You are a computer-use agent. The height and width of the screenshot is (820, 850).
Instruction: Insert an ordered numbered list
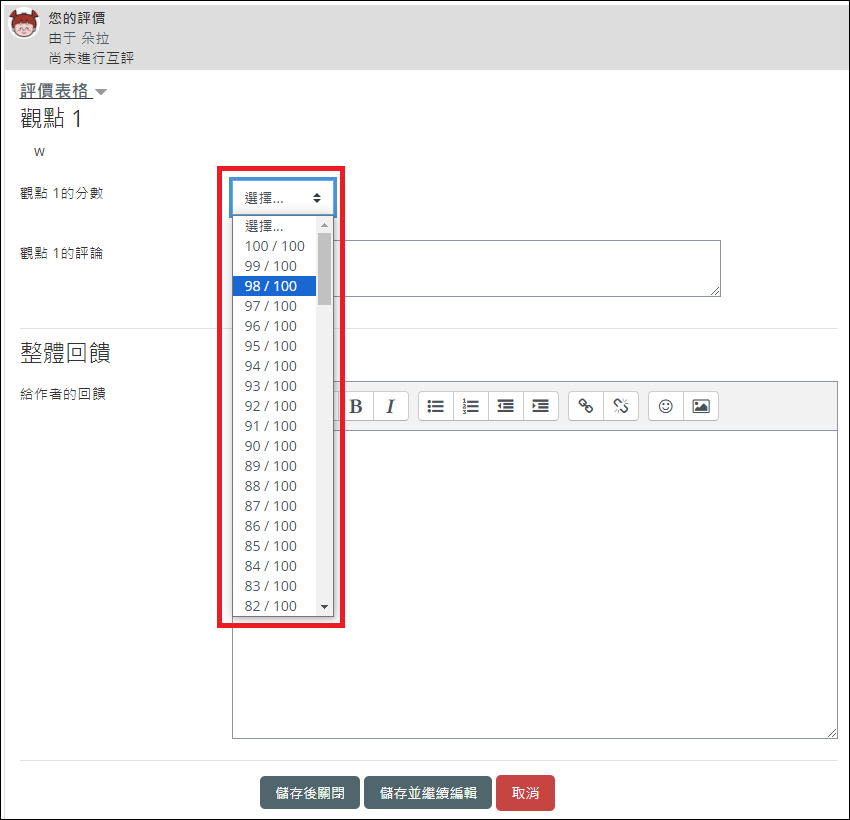pos(471,406)
